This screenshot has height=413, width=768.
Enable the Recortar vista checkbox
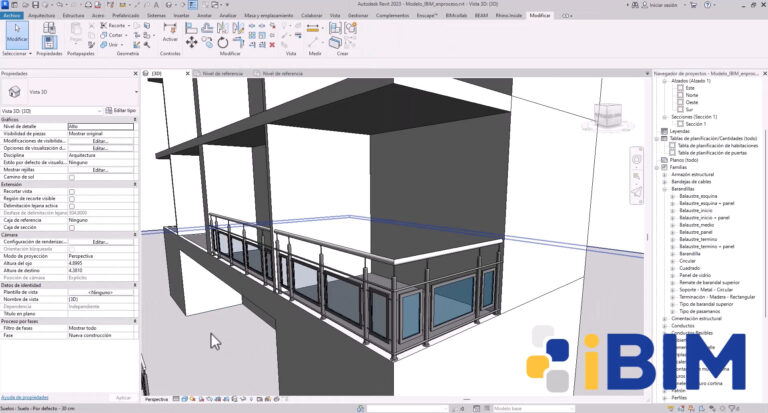71,191
